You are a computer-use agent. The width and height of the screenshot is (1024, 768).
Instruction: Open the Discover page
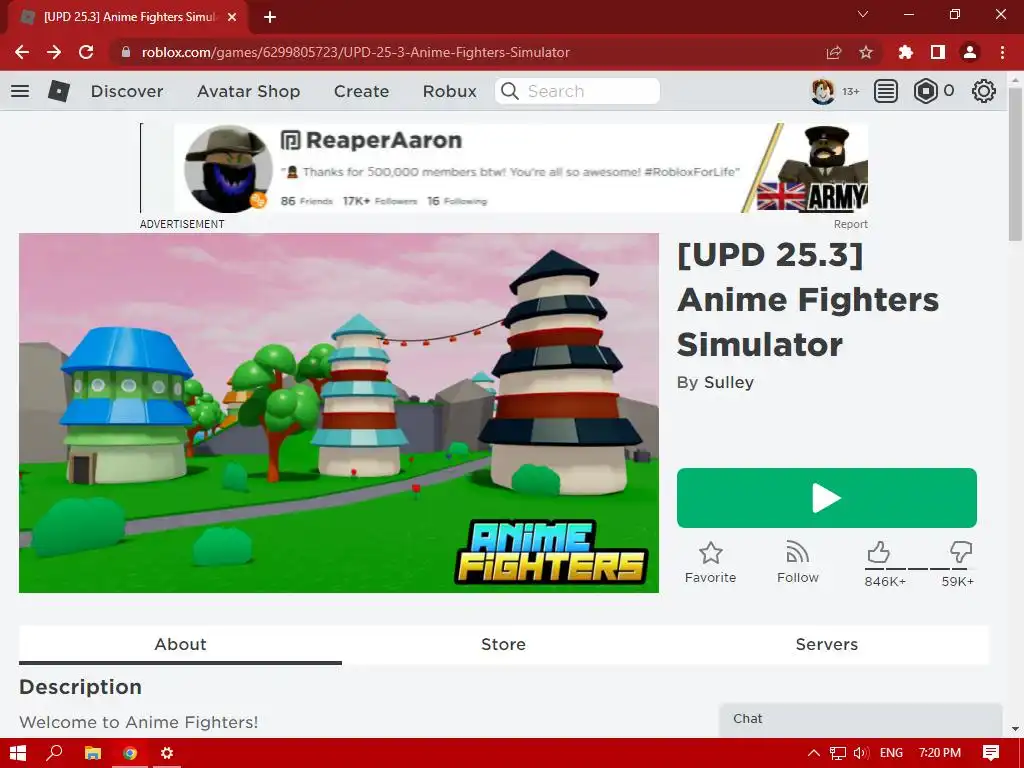[x=127, y=91]
